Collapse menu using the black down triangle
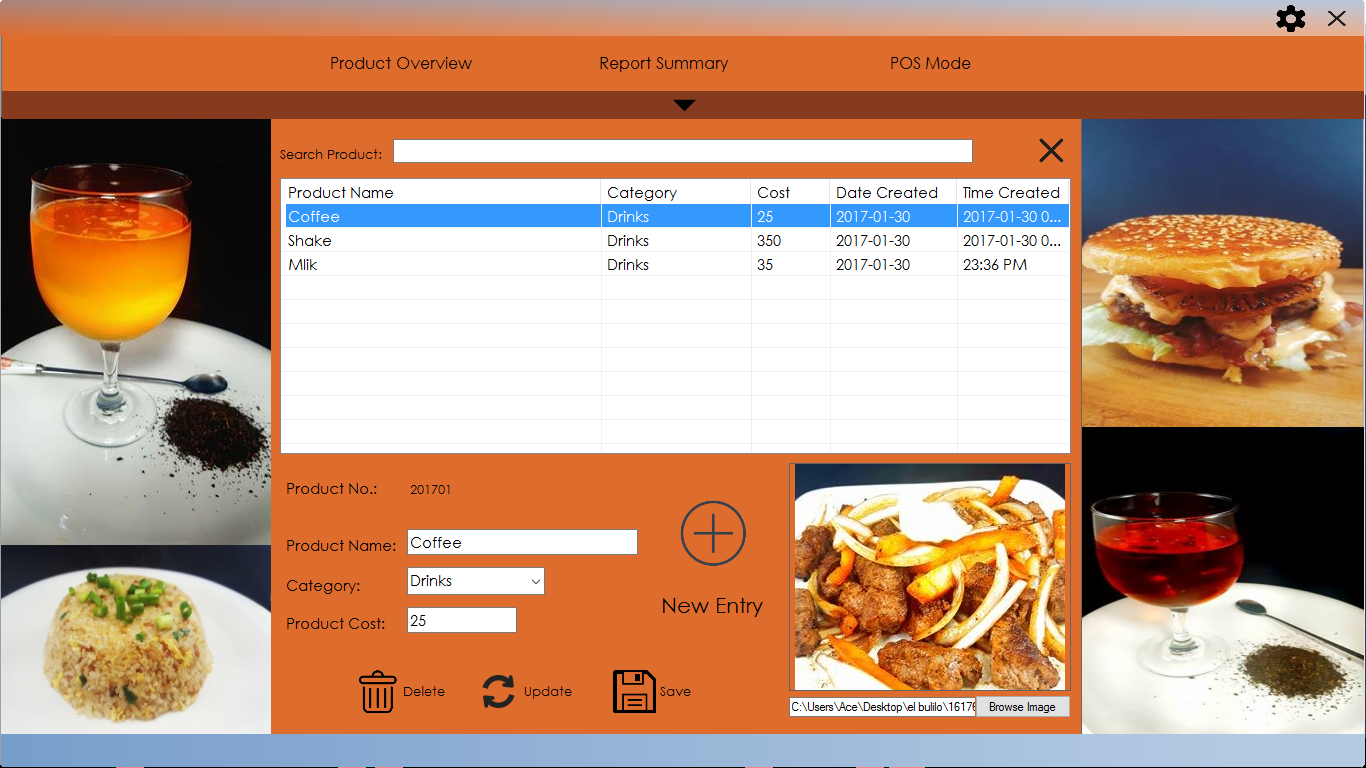1366x768 pixels. [x=684, y=105]
